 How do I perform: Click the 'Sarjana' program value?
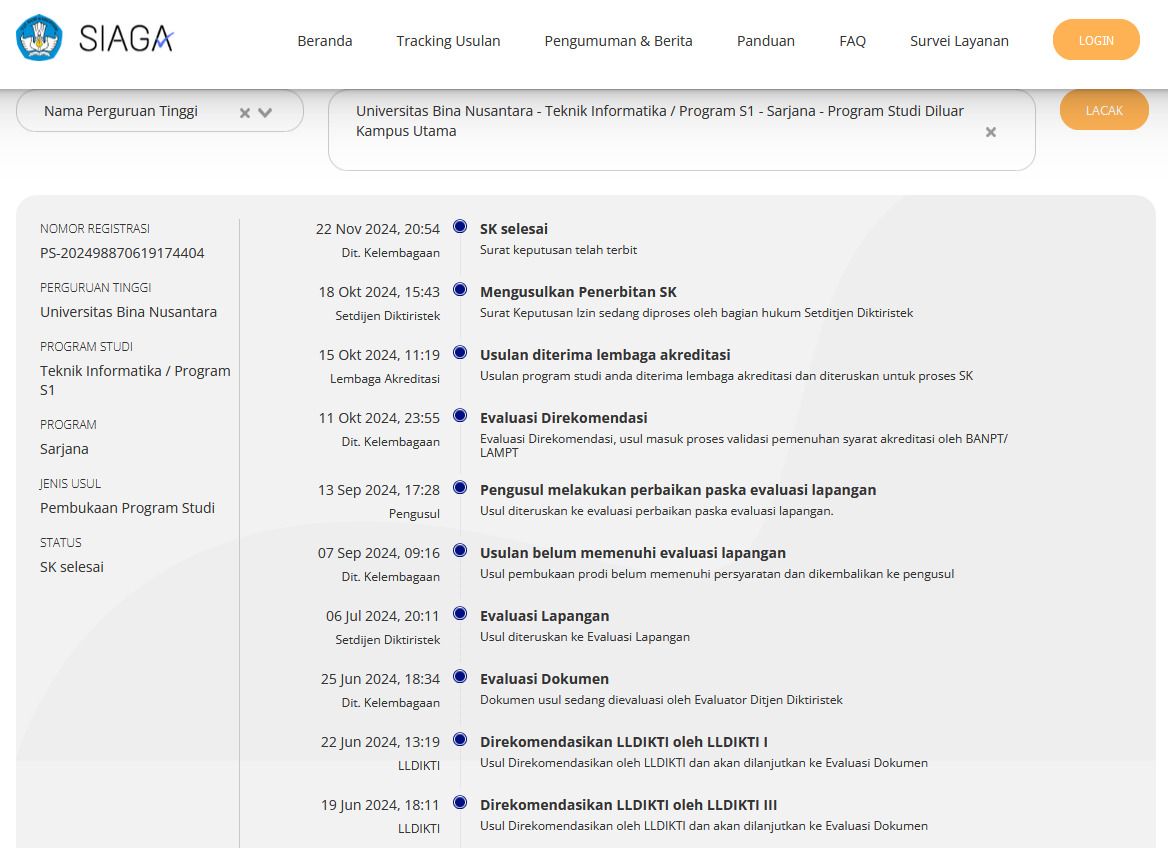click(64, 449)
